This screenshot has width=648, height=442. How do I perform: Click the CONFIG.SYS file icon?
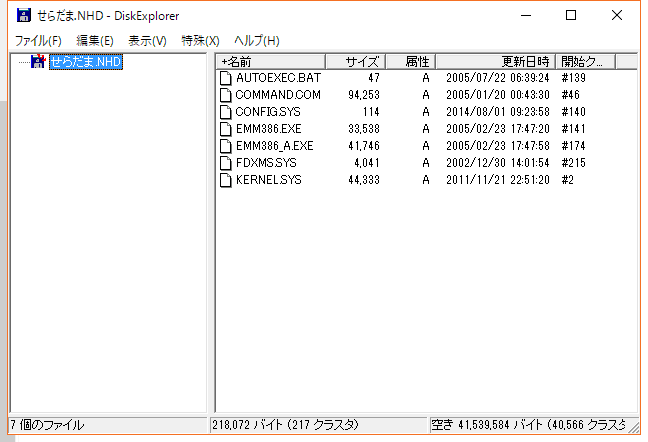(x=226, y=112)
